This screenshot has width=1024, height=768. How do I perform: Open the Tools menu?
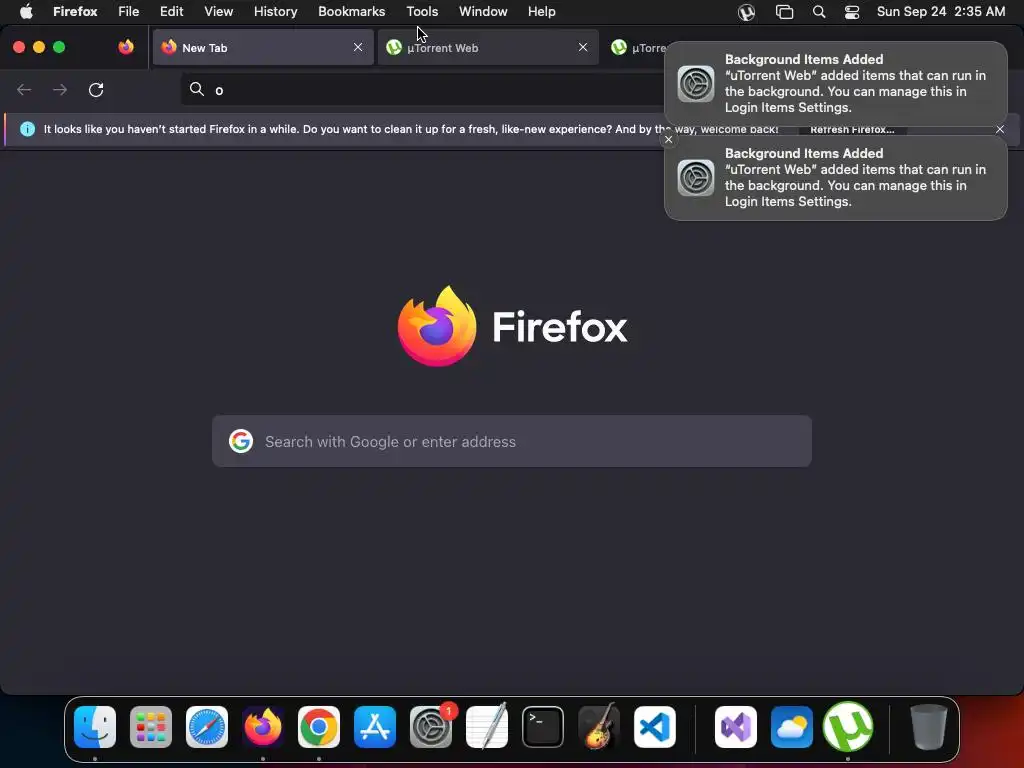[x=422, y=12]
